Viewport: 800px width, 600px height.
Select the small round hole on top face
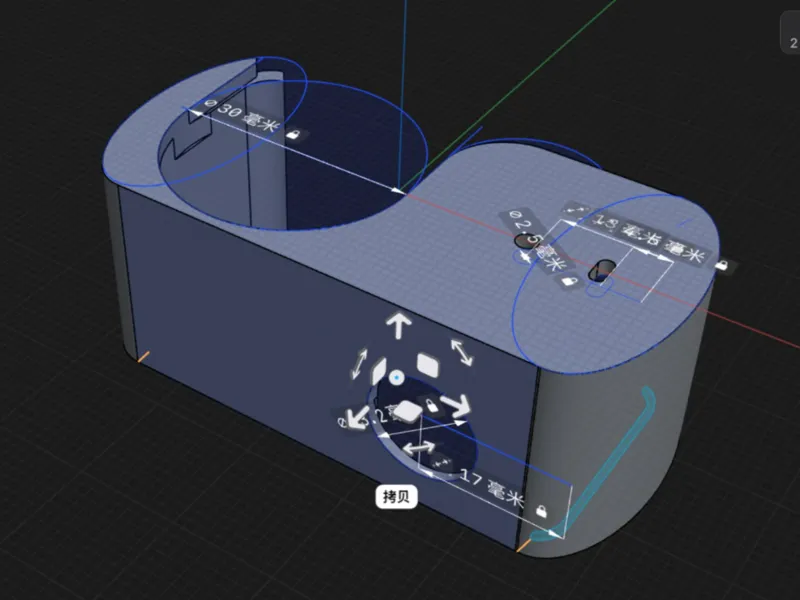tap(526, 240)
